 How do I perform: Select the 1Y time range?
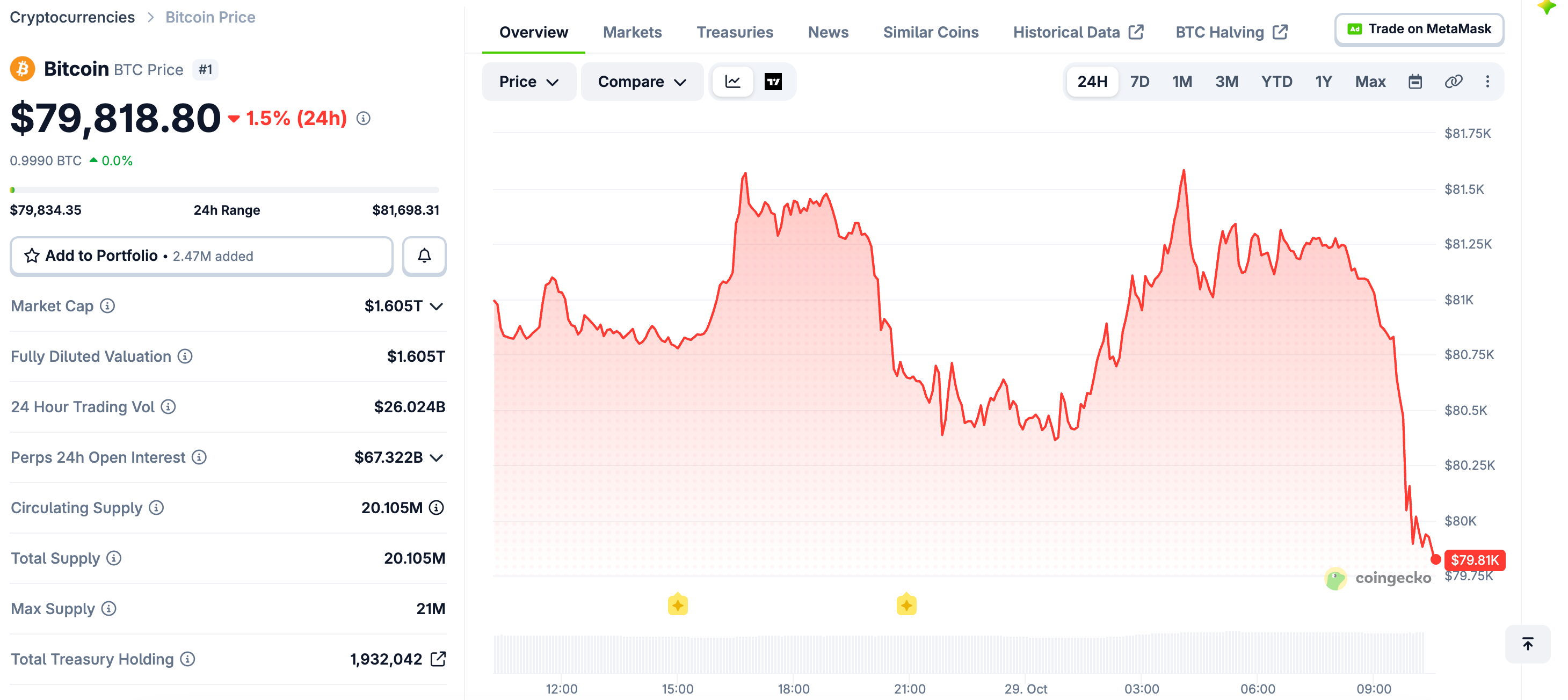pyautogui.click(x=1323, y=82)
